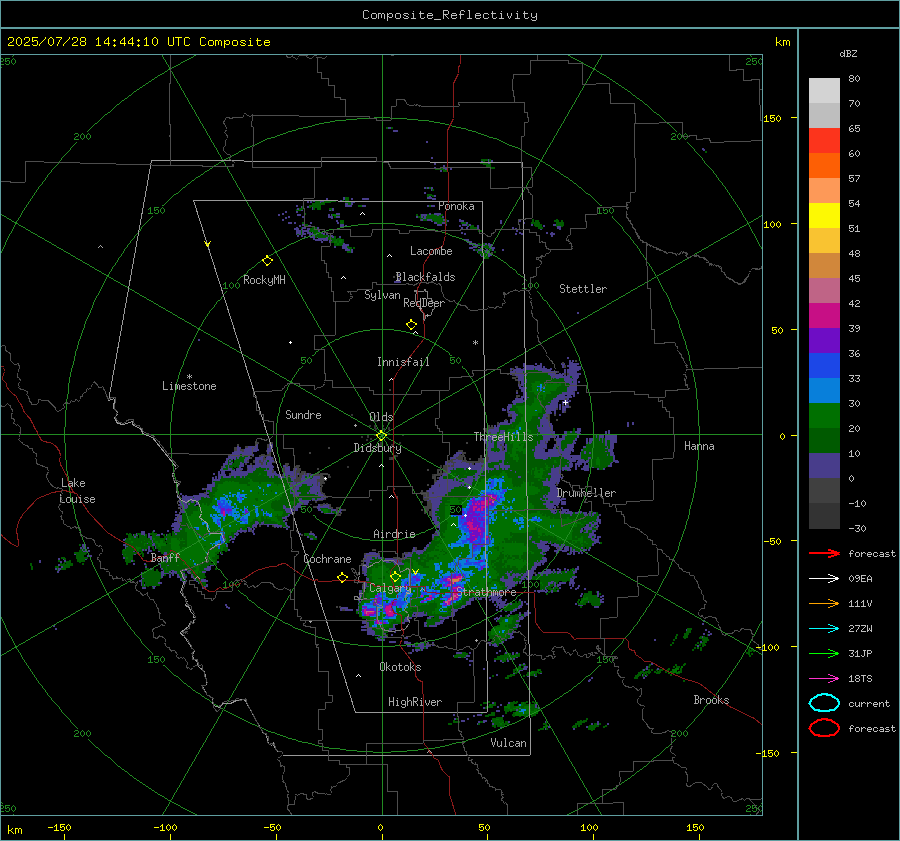
Task: Click the Innisfail label
Action: (x=403, y=362)
